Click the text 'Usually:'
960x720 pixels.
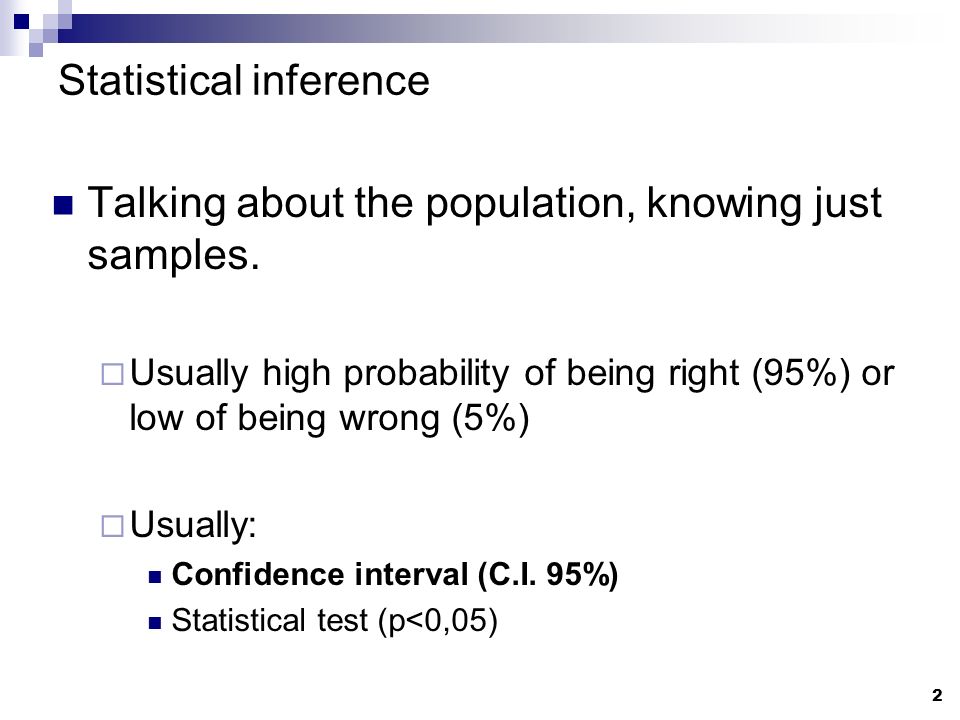coord(193,525)
